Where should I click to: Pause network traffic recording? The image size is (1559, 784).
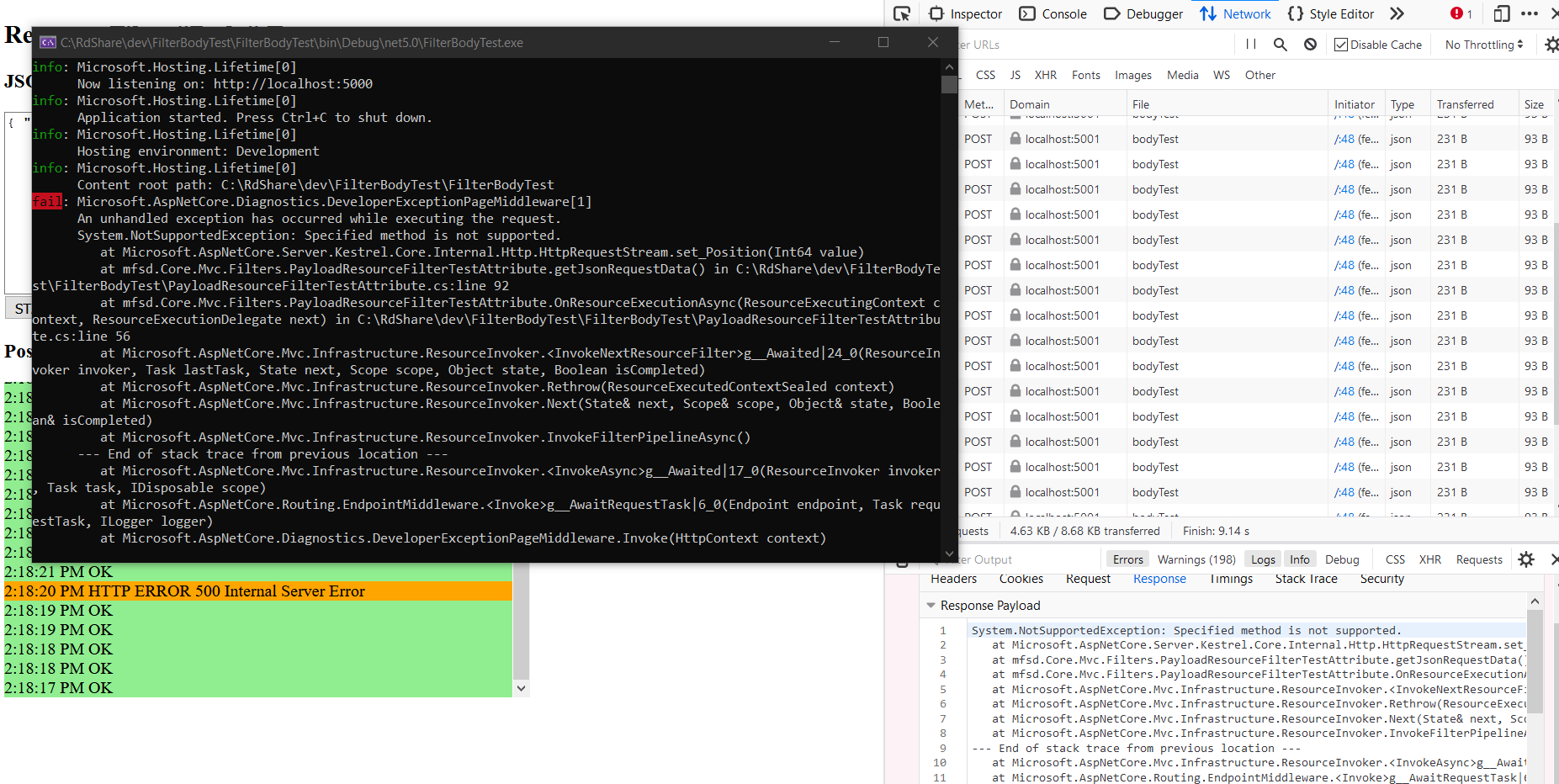(x=1250, y=44)
